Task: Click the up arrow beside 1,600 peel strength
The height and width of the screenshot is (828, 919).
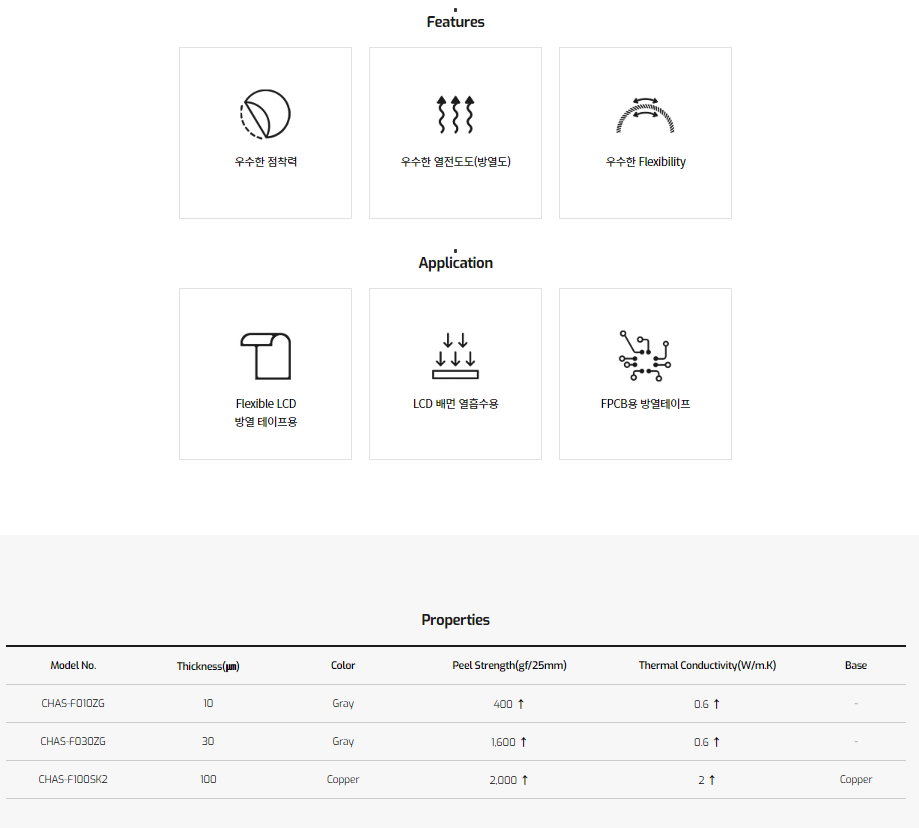Action: coord(524,742)
